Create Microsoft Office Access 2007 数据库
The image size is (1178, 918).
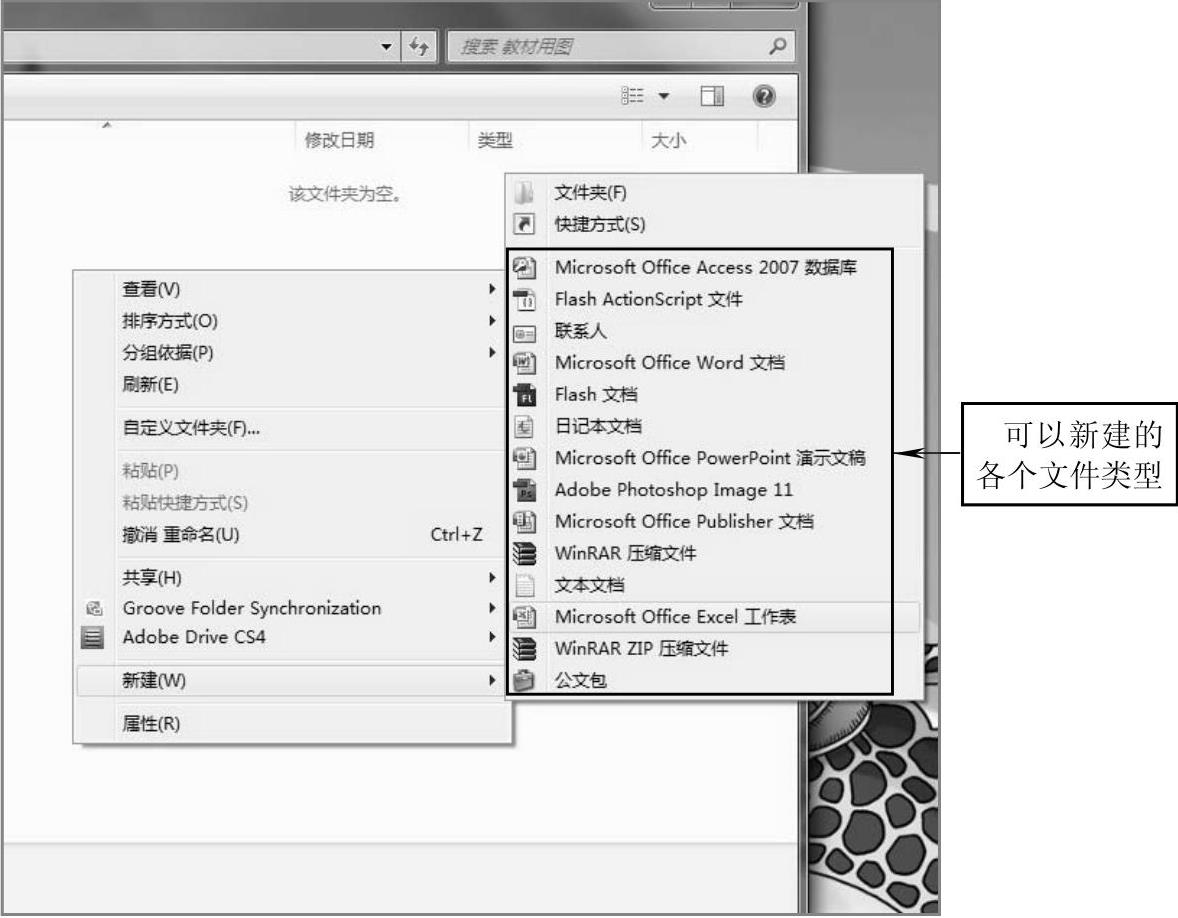(714, 267)
